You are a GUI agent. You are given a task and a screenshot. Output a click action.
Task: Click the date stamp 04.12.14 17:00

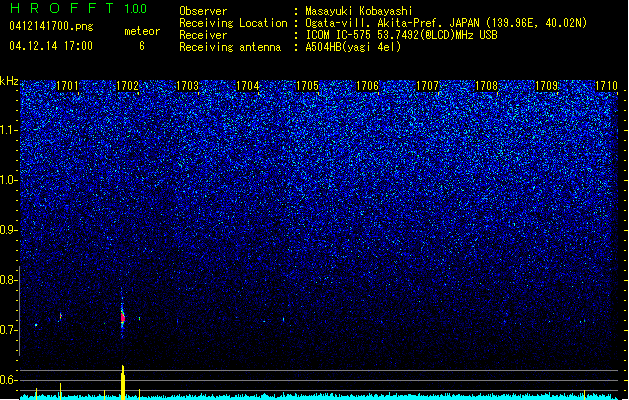[51, 46]
